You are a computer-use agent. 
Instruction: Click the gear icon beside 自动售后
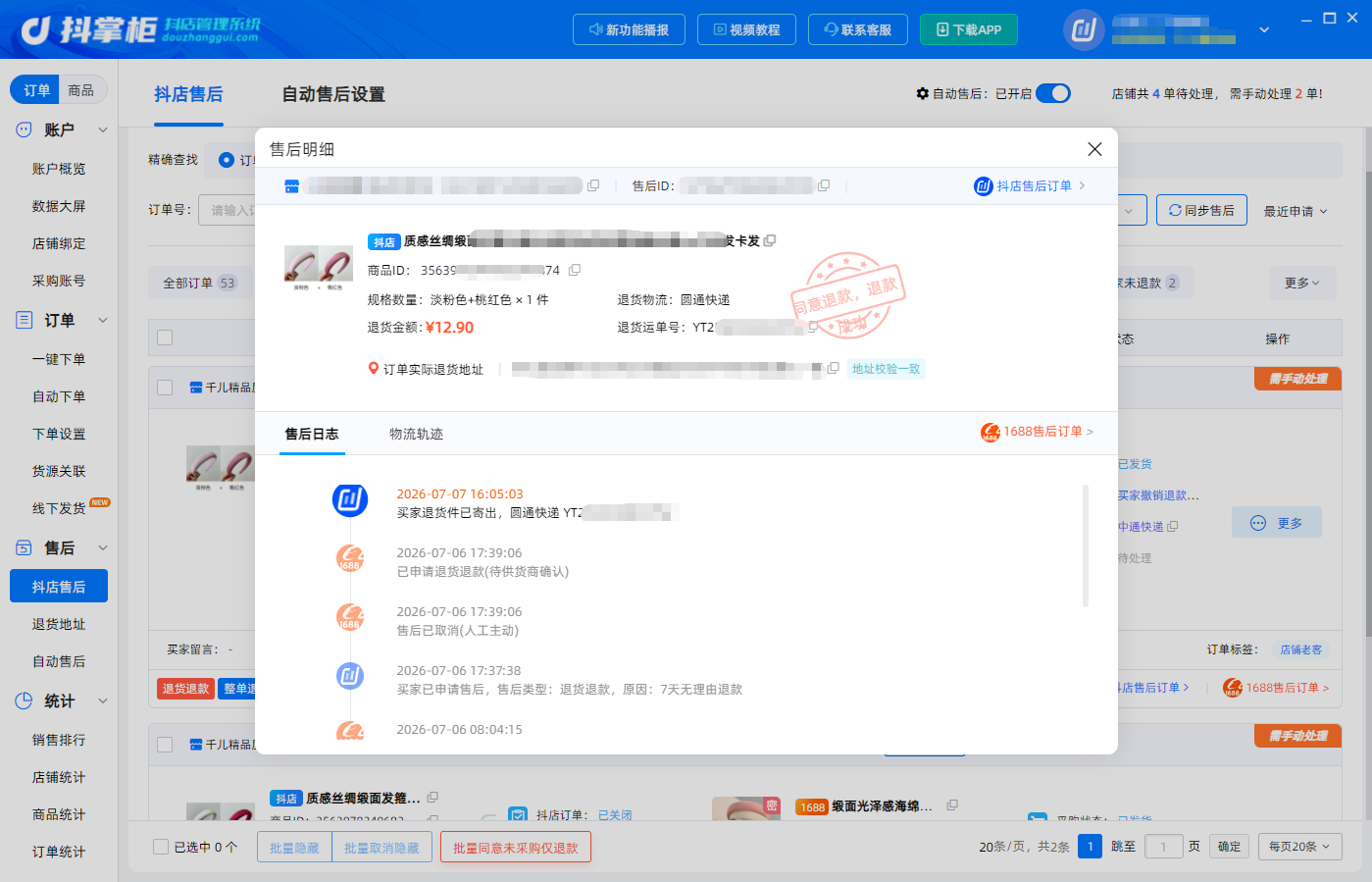pos(923,93)
